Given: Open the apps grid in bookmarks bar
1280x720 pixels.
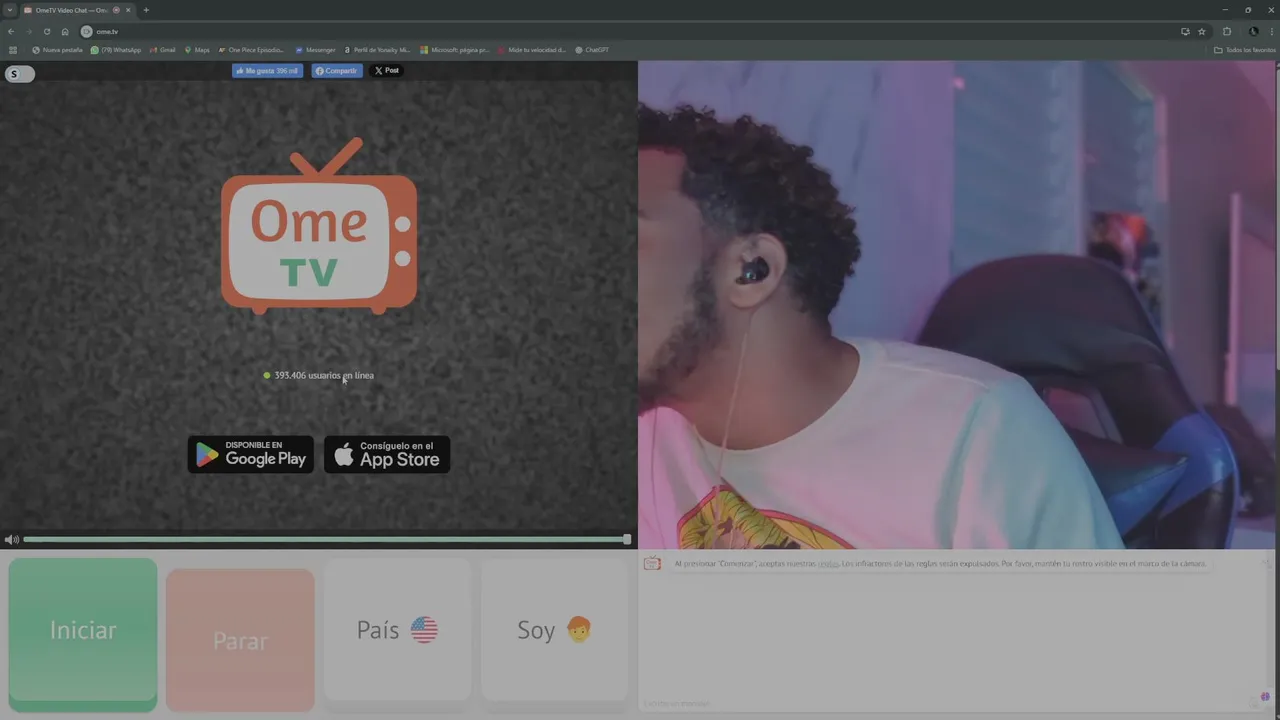Looking at the screenshot, I should (13, 50).
